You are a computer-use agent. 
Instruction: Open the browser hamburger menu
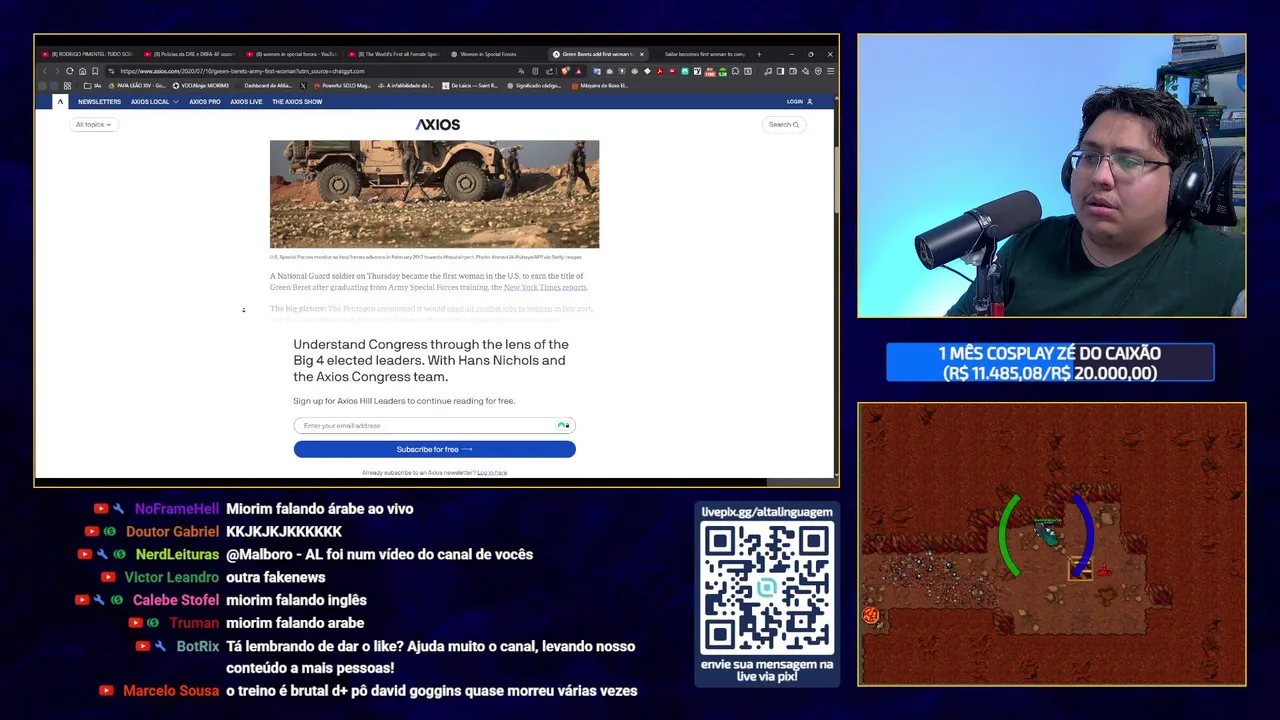[830, 71]
